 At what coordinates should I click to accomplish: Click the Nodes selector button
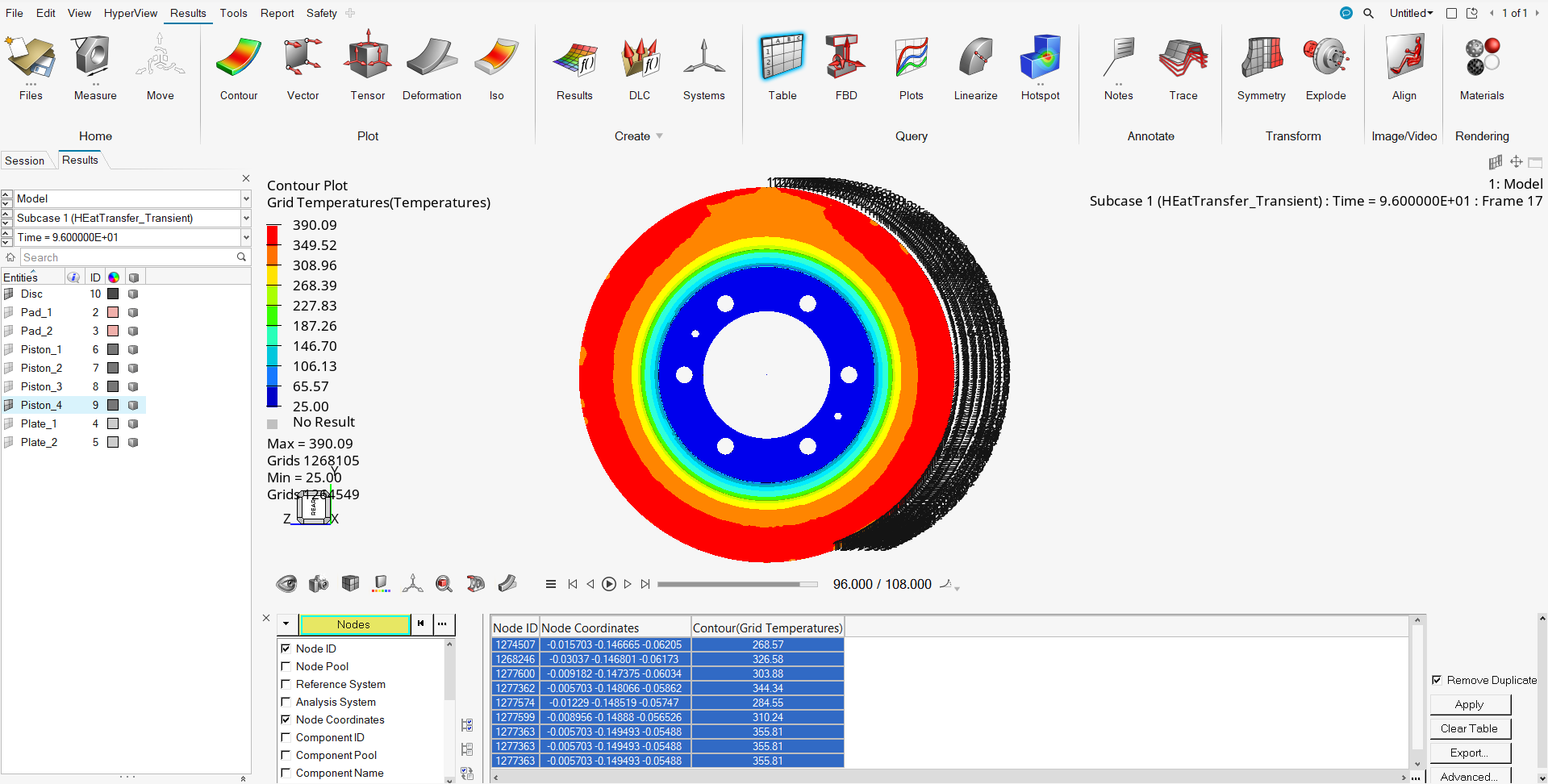click(x=354, y=624)
